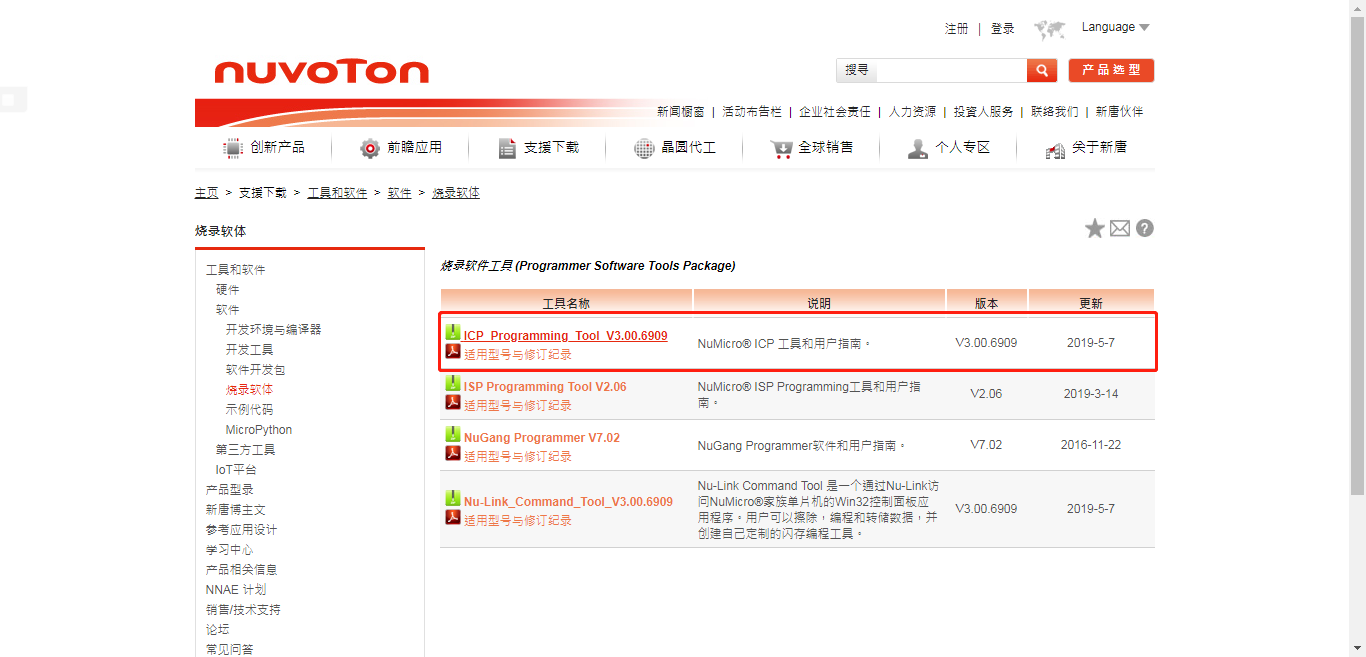The image size is (1366, 657).
Task: Click the person icon beside 个人专区
Action: [918, 148]
